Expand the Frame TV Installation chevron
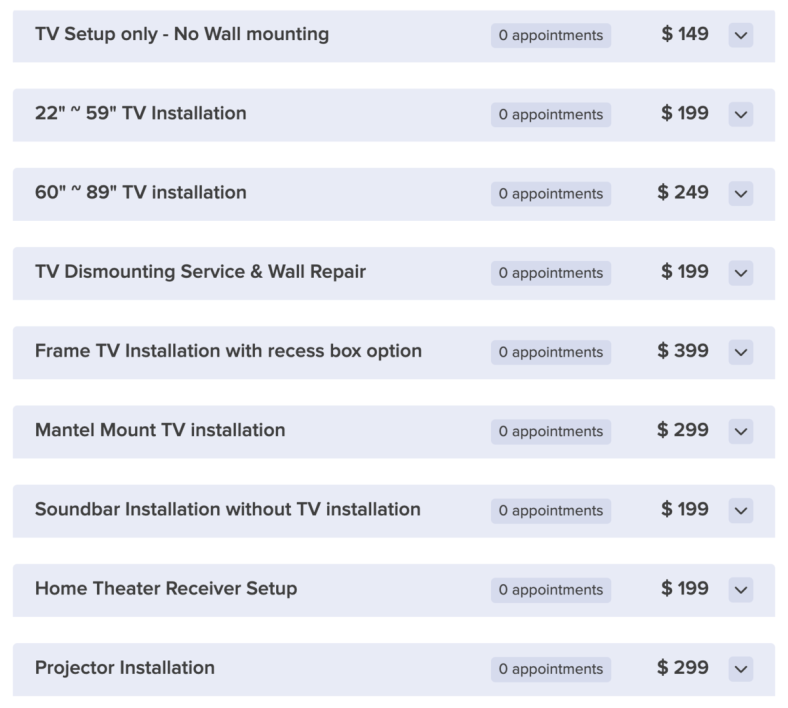The height and width of the screenshot is (708, 788). pyautogui.click(x=740, y=351)
